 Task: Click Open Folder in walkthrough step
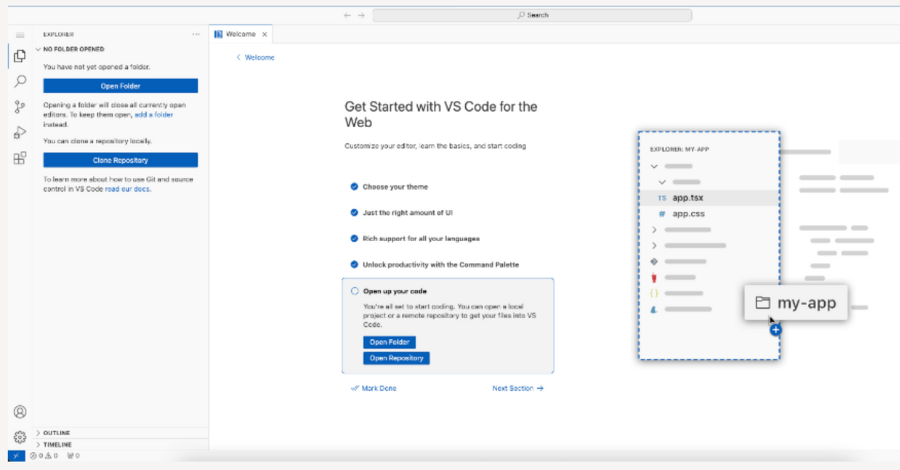point(389,342)
